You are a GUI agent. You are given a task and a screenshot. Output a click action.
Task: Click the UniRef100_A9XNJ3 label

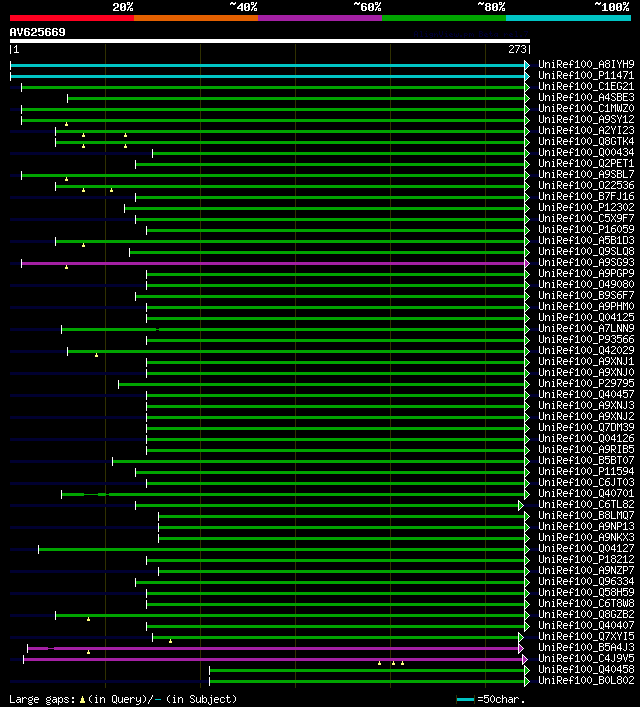pyautogui.click(x=586, y=405)
